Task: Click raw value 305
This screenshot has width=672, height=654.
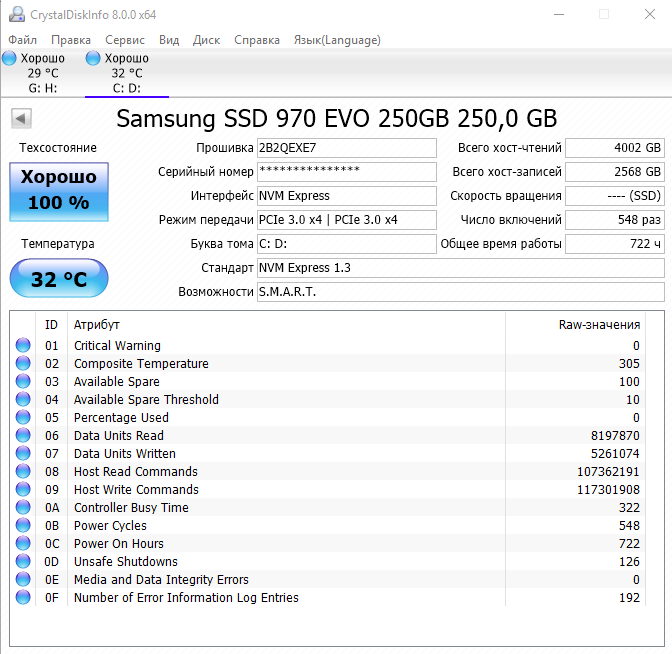Action: pyautogui.click(x=629, y=363)
